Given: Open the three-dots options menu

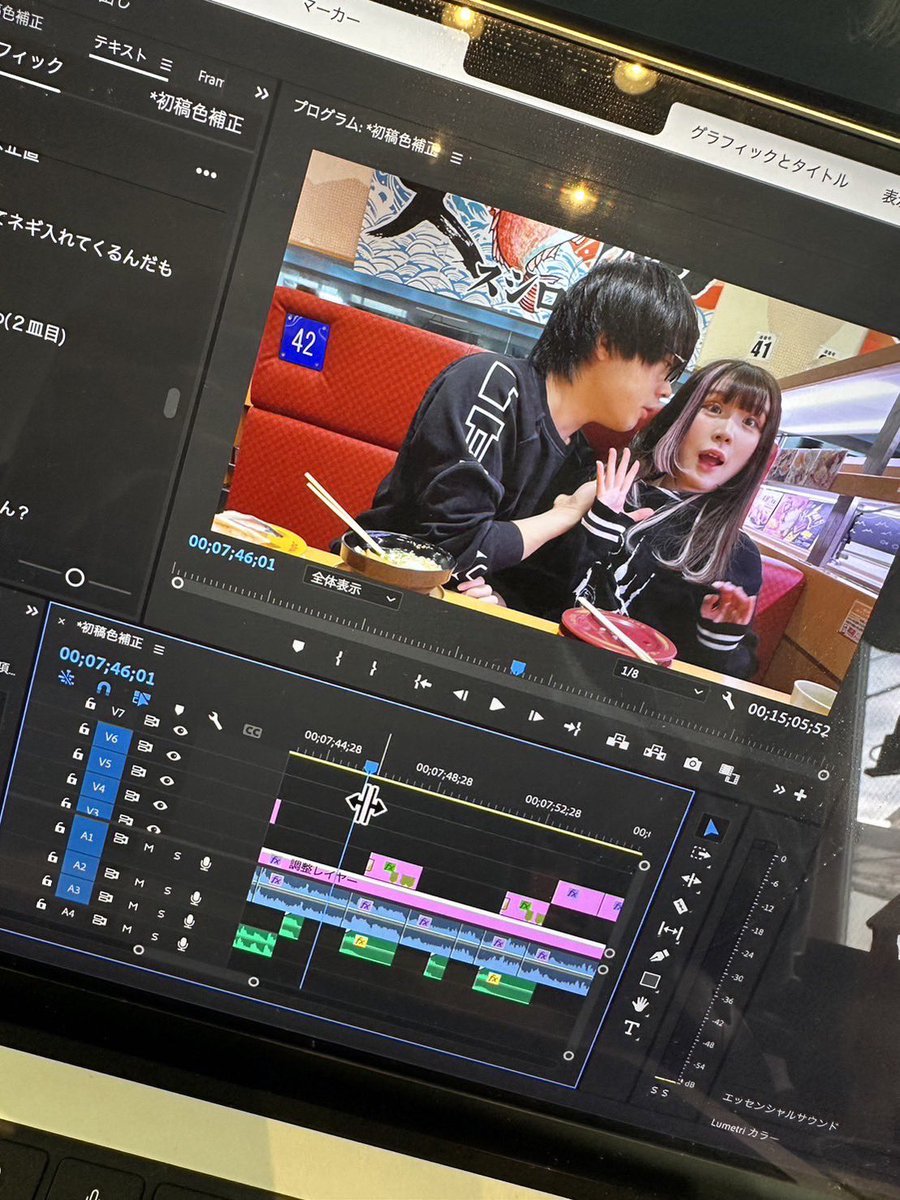Looking at the screenshot, I should tap(206, 173).
